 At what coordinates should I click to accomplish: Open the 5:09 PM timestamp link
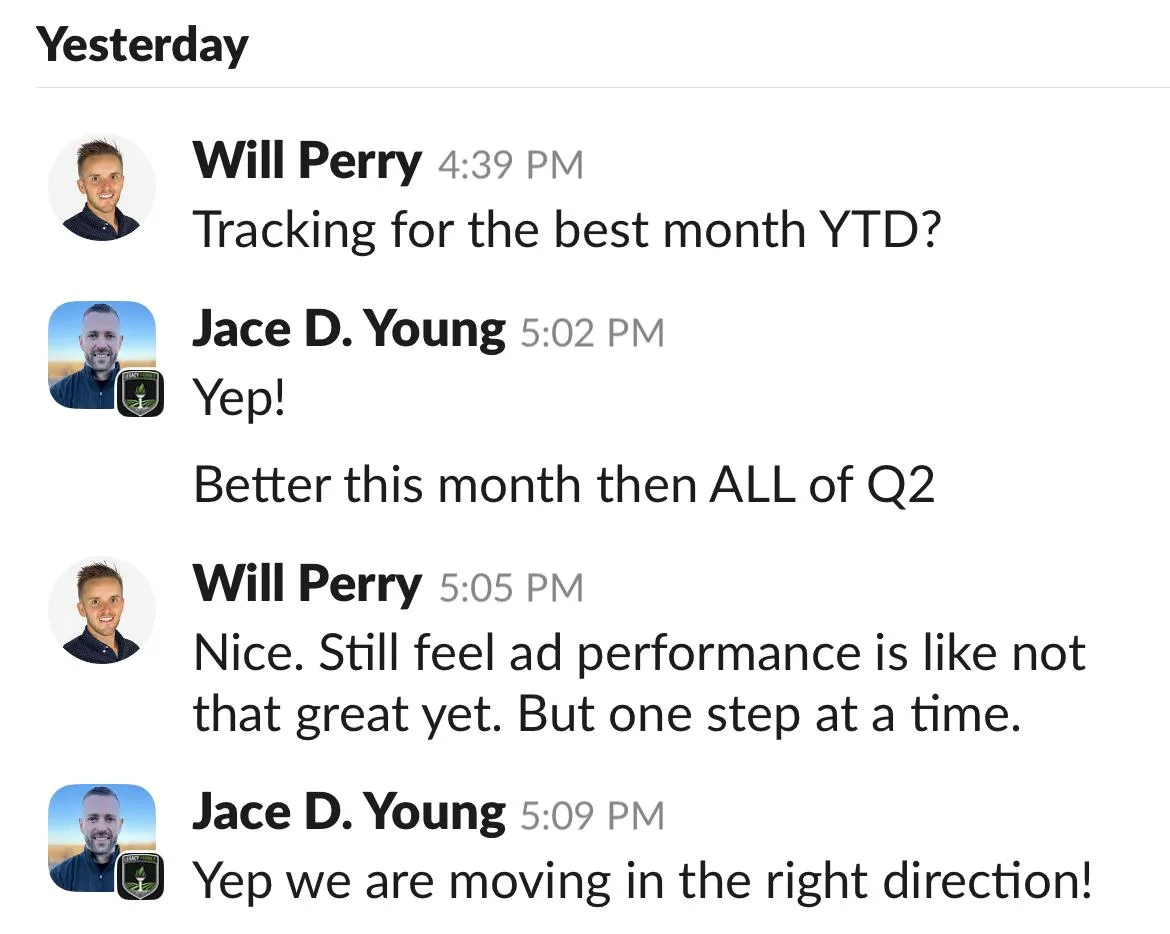[592, 816]
